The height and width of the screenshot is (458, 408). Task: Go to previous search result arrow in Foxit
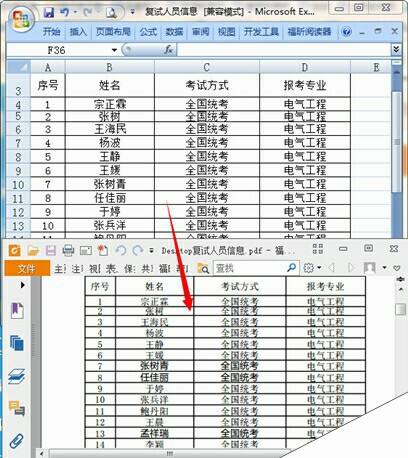point(331,268)
